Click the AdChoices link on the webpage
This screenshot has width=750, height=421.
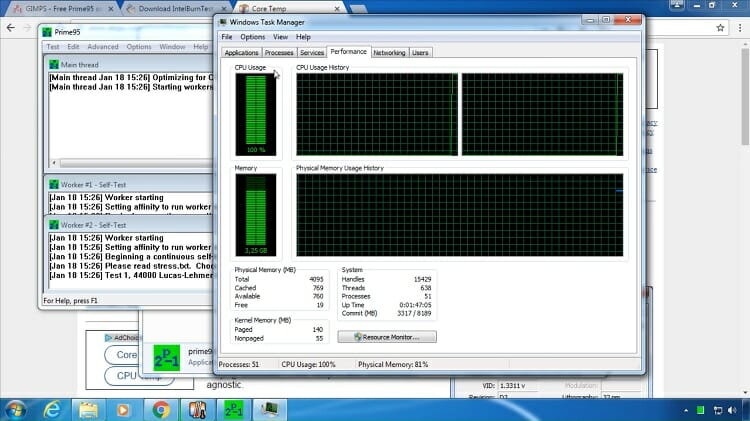(x=122, y=338)
